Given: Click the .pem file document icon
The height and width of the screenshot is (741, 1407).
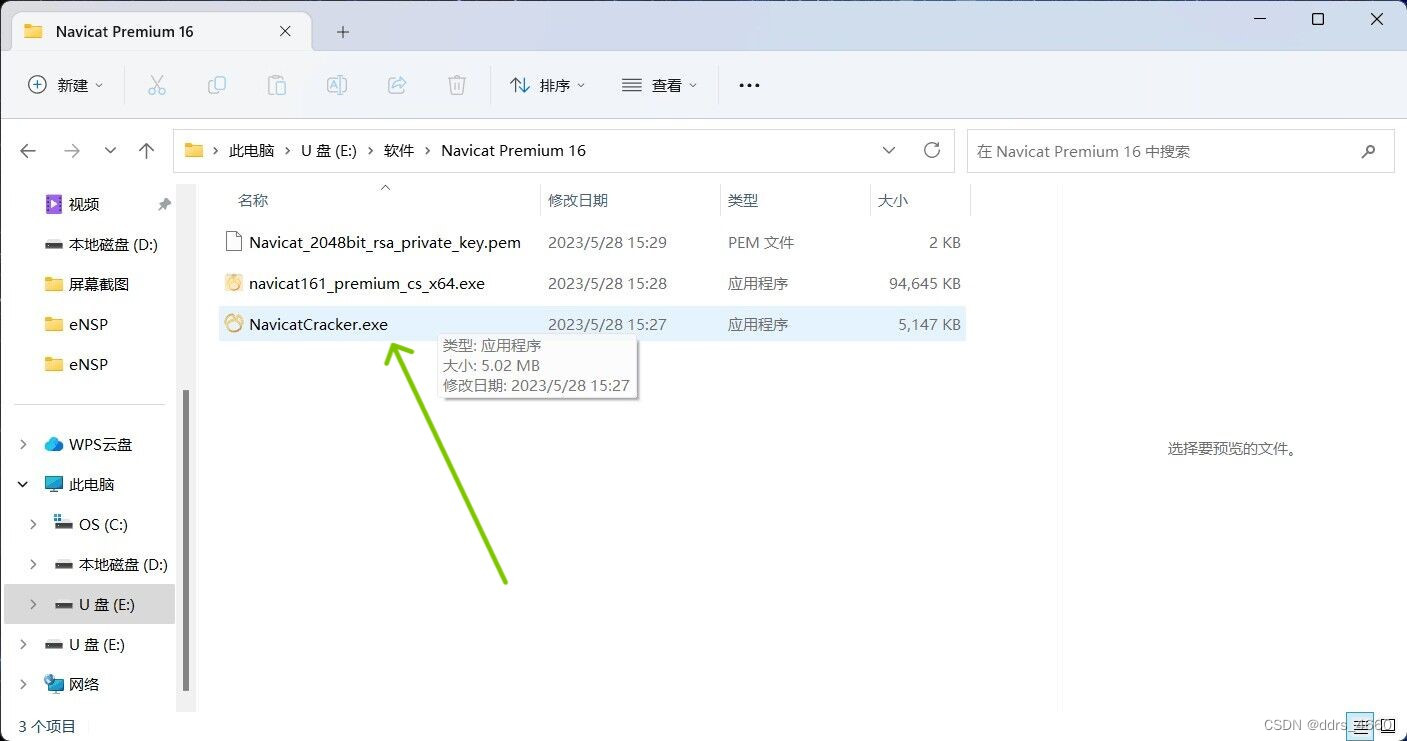Looking at the screenshot, I should 234,242.
